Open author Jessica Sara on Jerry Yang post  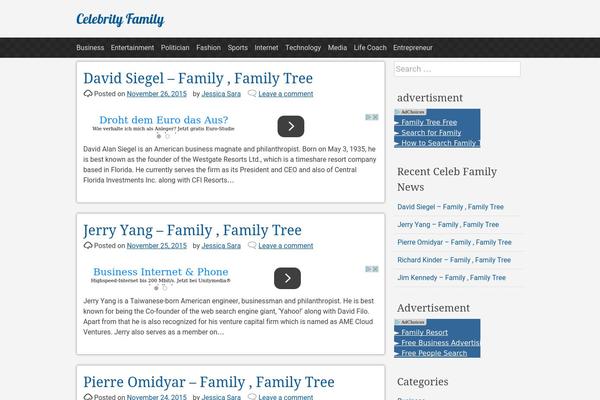click(x=221, y=246)
